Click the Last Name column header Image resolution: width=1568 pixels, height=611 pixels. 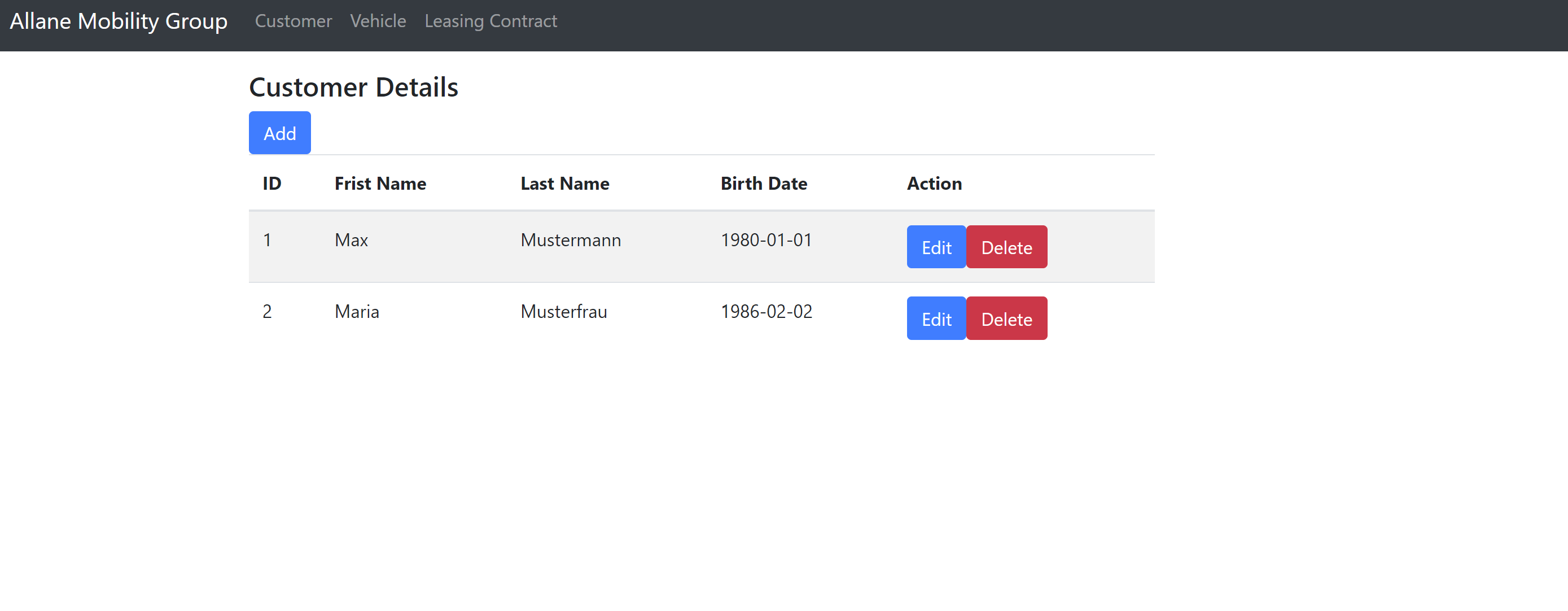click(x=565, y=184)
